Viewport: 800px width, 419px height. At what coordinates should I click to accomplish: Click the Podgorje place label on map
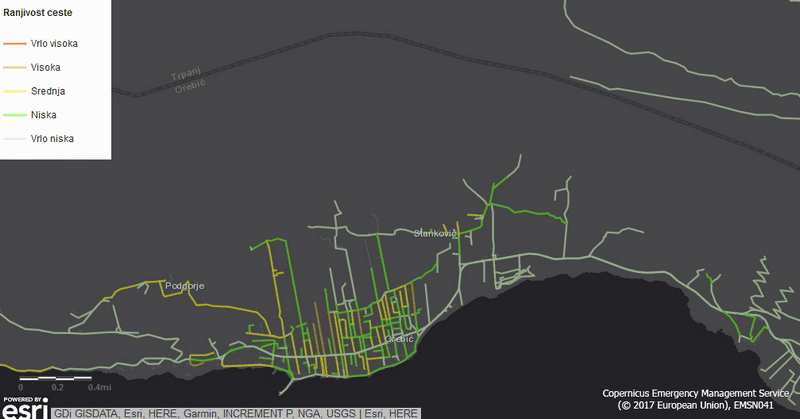click(184, 286)
